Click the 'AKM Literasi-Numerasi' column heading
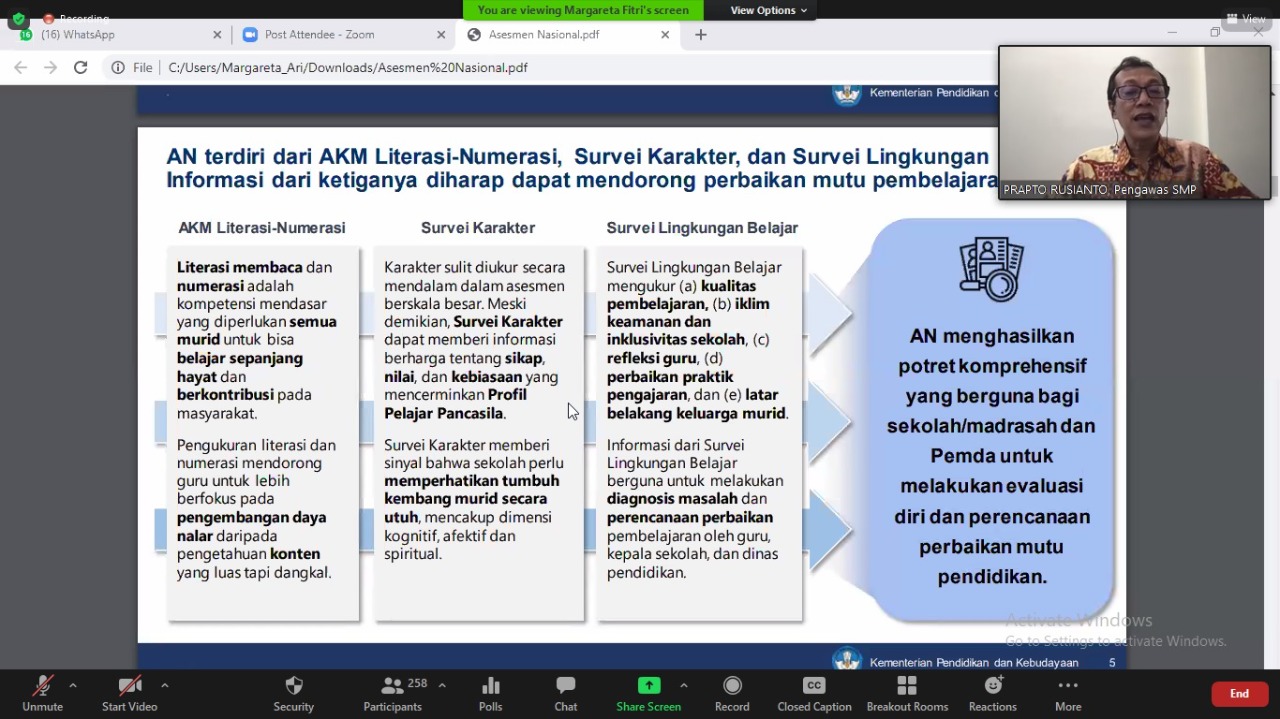Viewport: 1280px width, 719px height. (262, 228)
